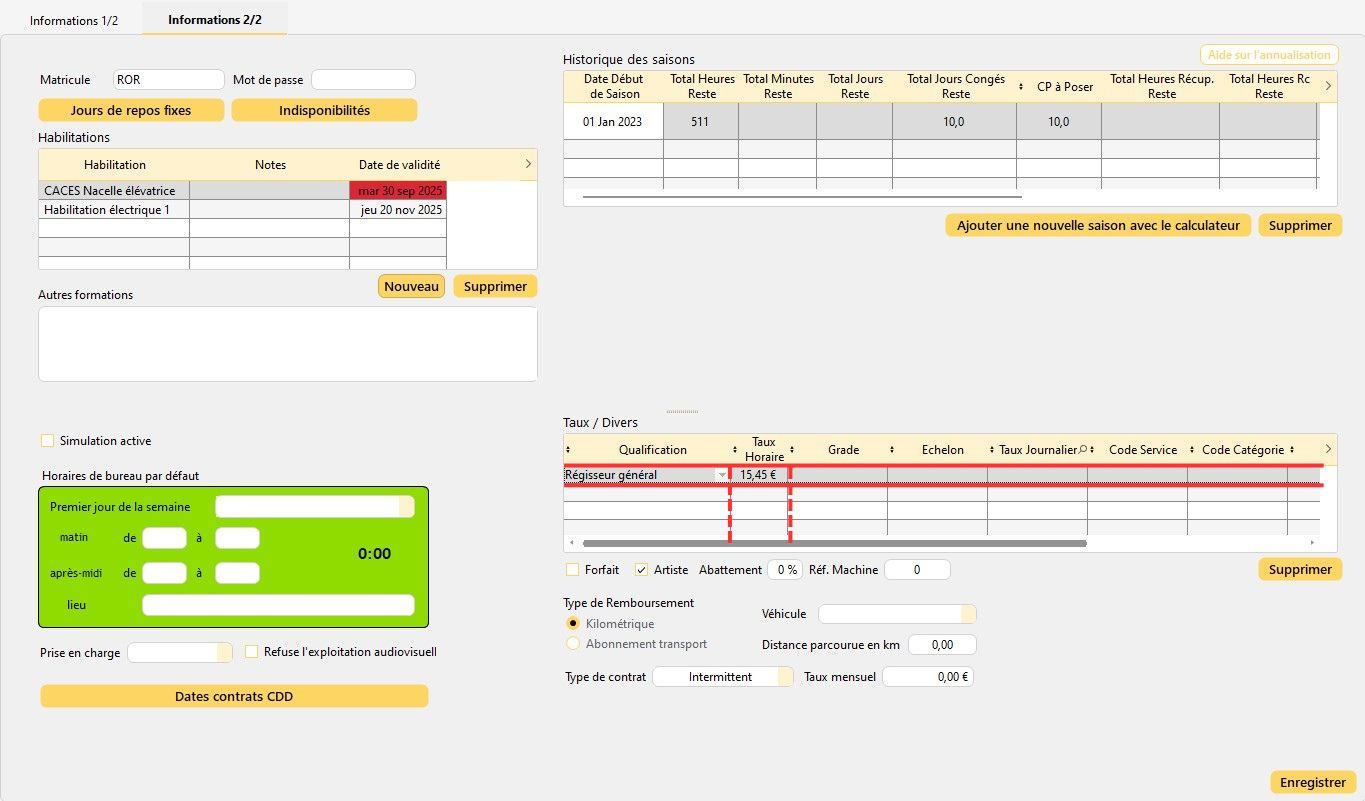This screenshot has height=801, width=1365.
Task: Switch to the Informations 1/2 tab
Action: click(74, 21)
